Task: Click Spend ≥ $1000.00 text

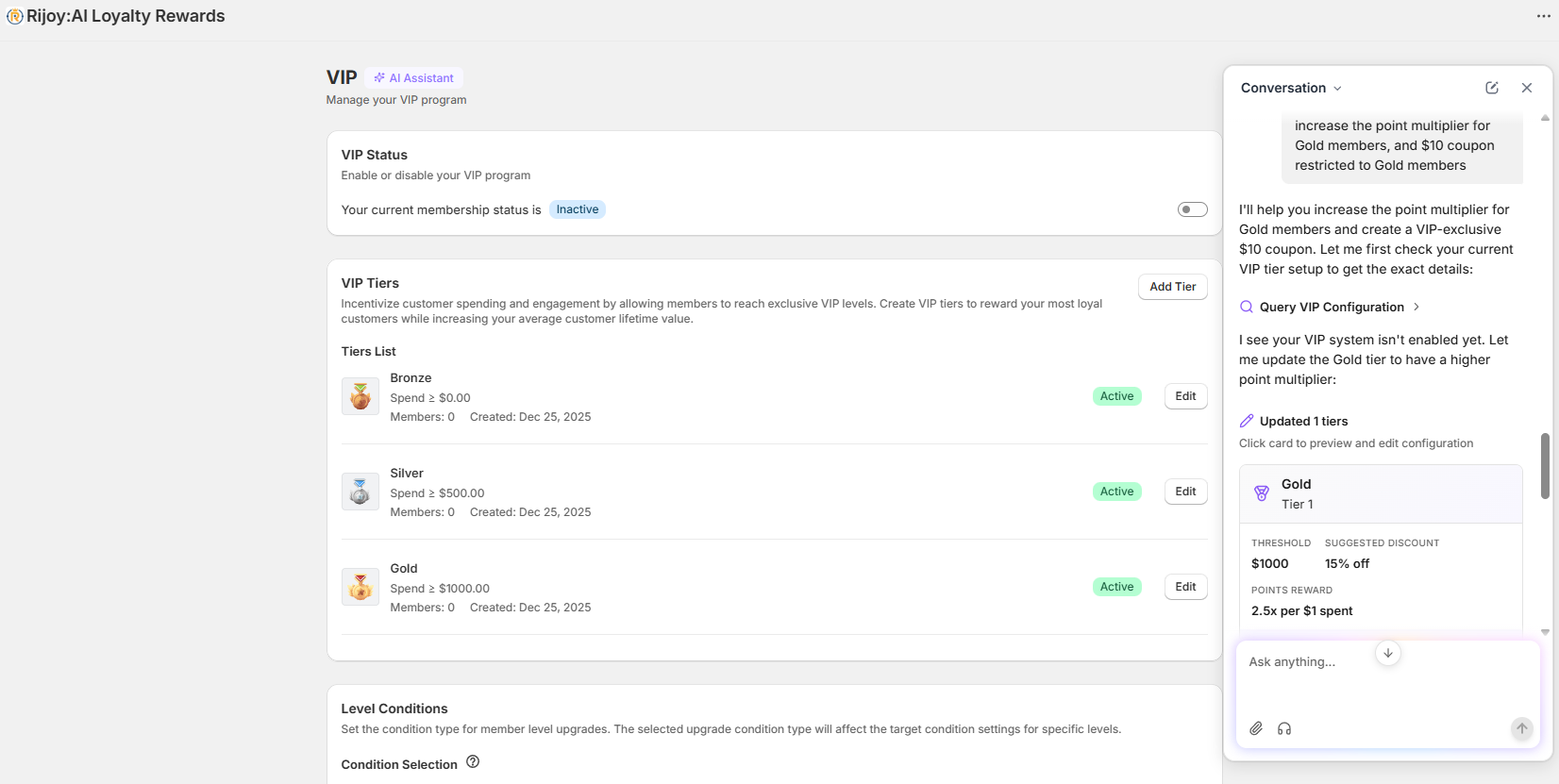Action: [x=440, y=588]
